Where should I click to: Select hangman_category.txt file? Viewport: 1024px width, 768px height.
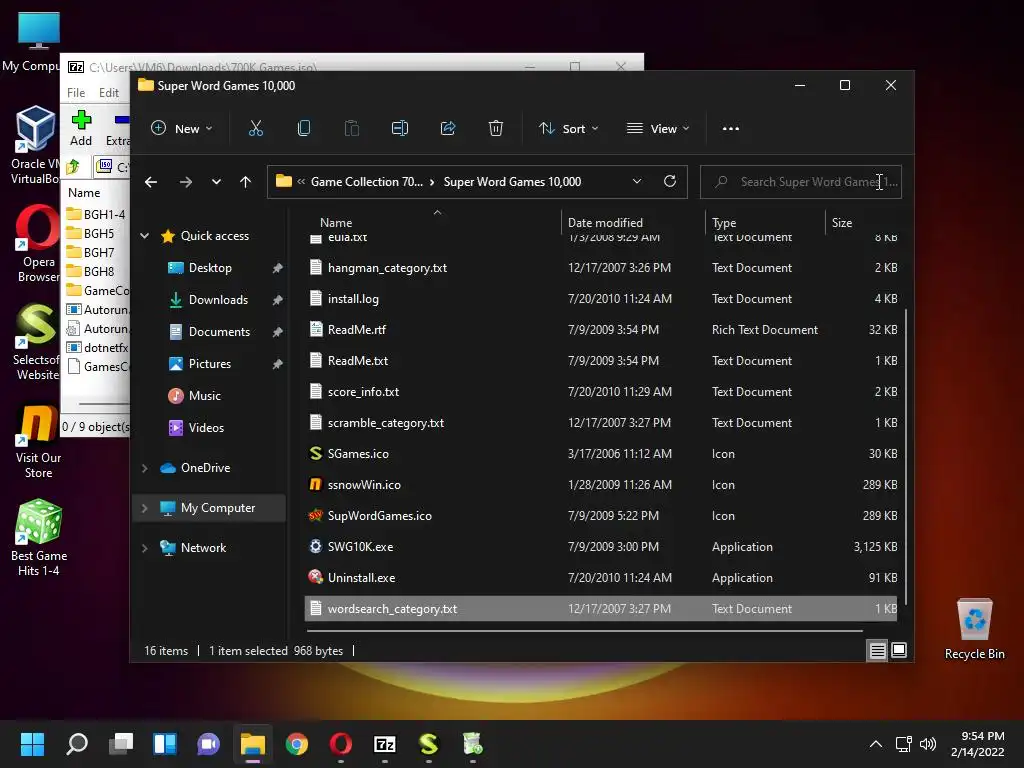click(387, 268)
